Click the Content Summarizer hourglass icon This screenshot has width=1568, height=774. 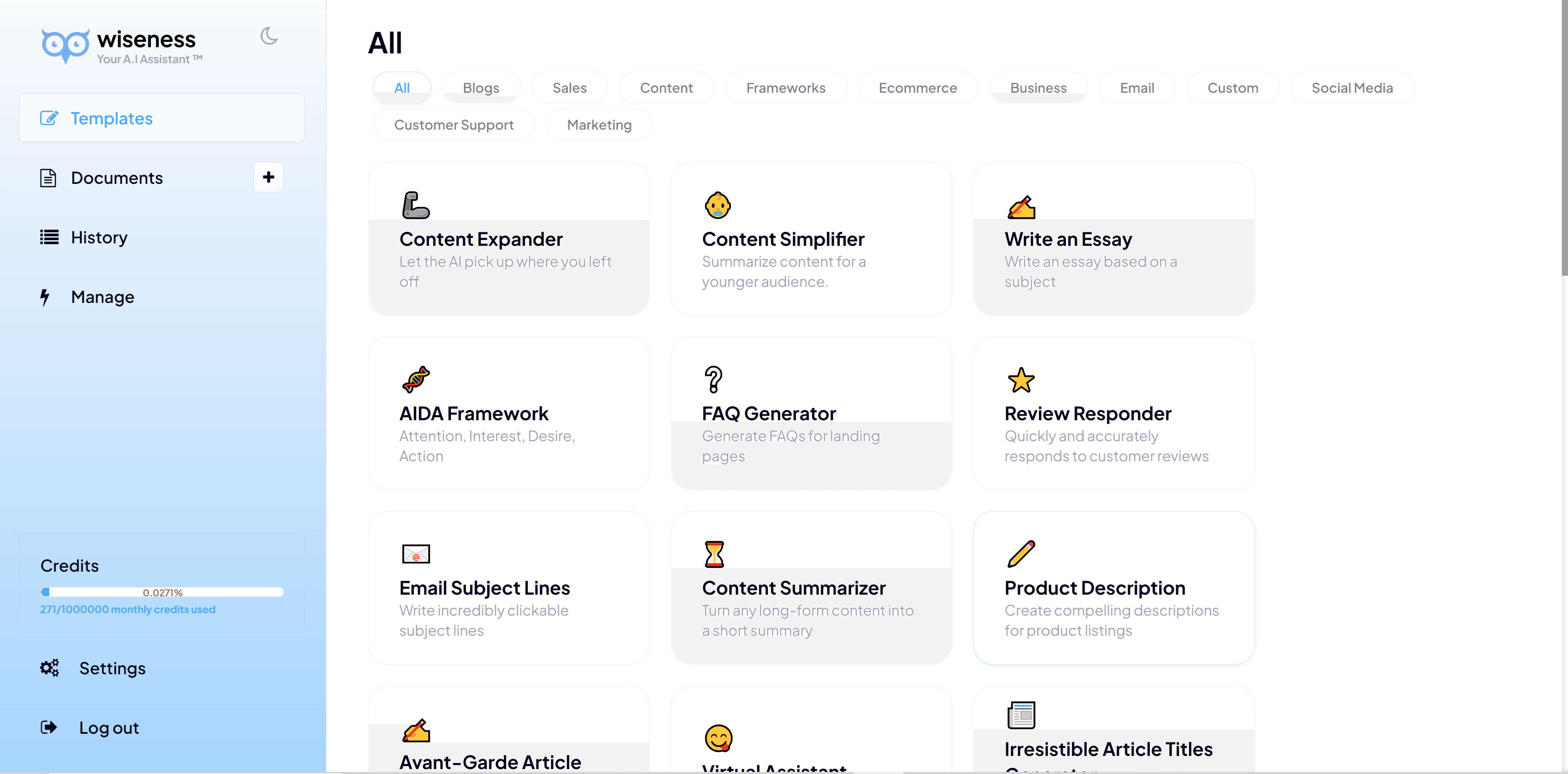pyautogui.click(x=714, y=554)
